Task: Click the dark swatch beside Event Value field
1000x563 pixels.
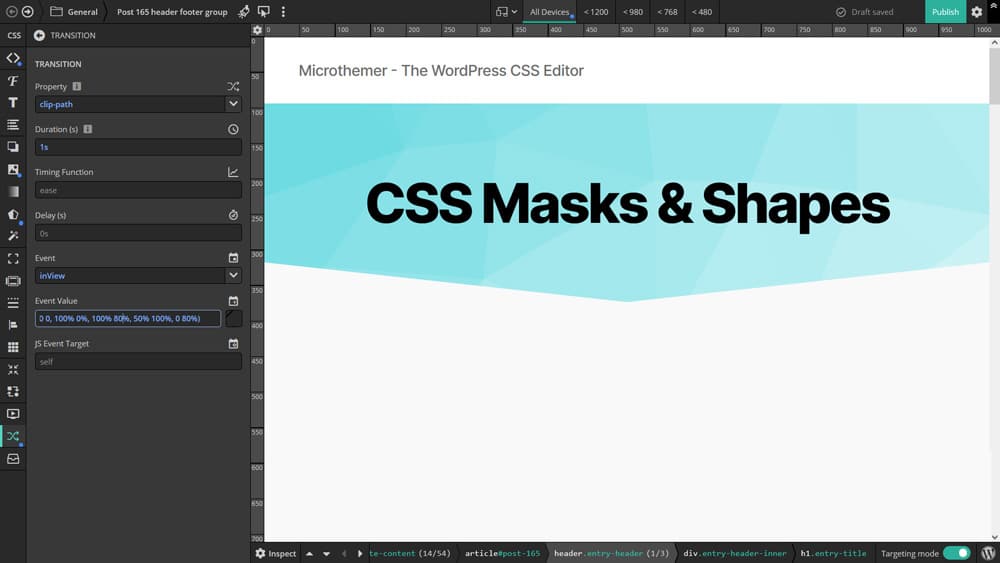Action: click(234, 318)
